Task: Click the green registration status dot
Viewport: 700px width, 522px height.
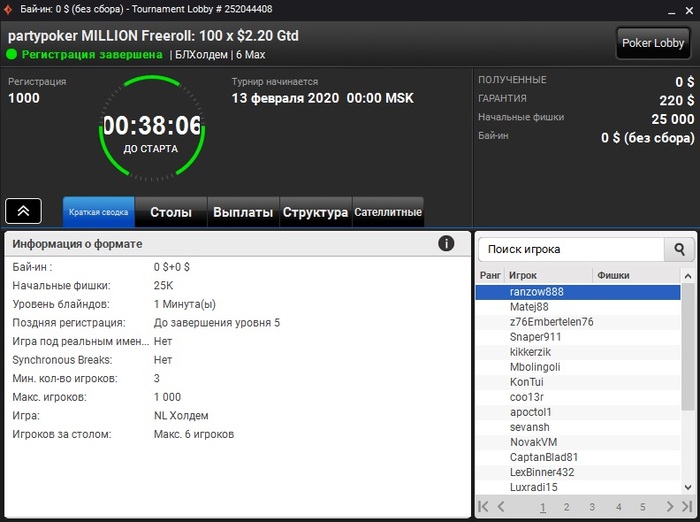Action: pyautogui.click(x=12, y=54)
